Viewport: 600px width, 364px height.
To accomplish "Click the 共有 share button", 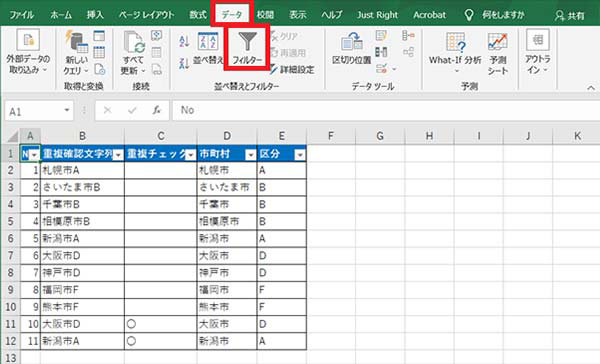I will (x=570, y=16).
